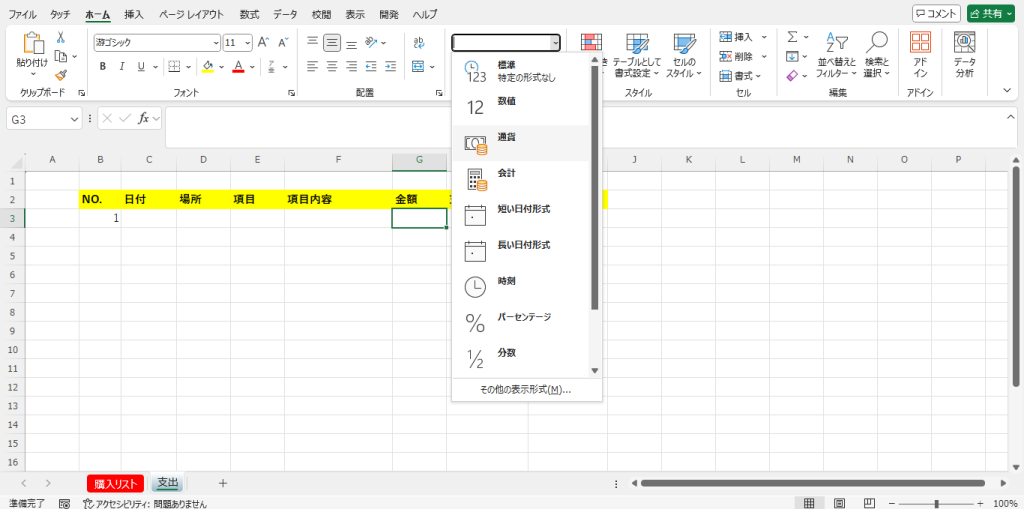The width and height of the screenshot is (1024, 509).
Task: Toggle bold formatting
Action: 103,67
